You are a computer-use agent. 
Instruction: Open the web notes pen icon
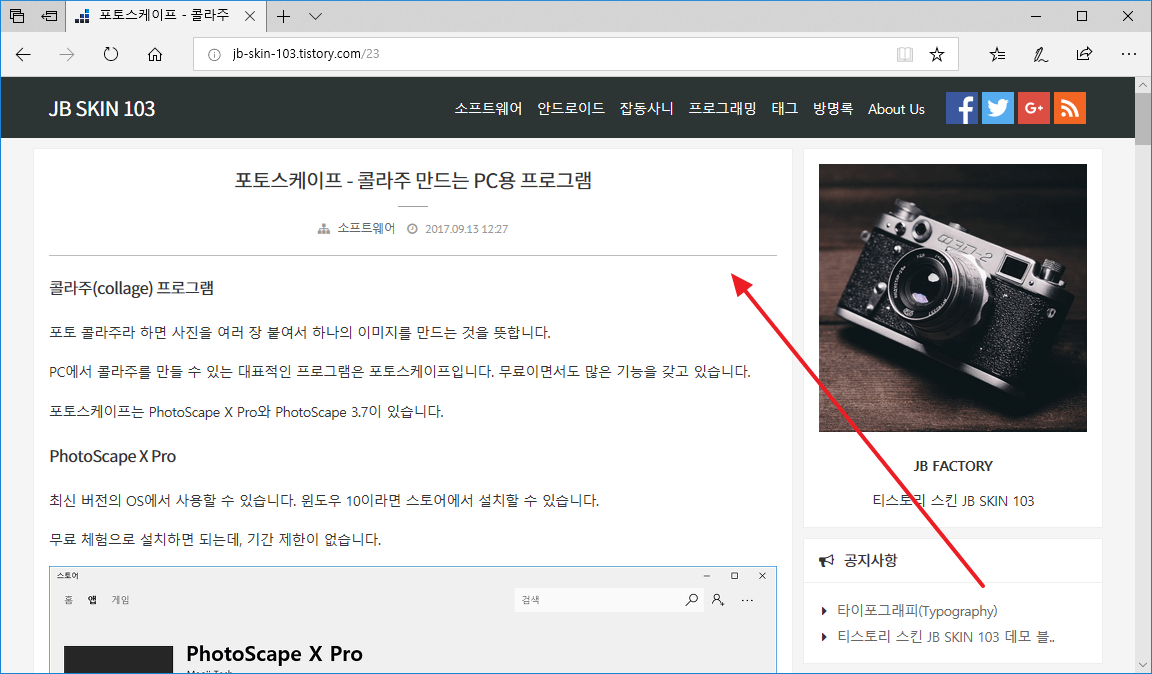click(x=1040, y=54)
